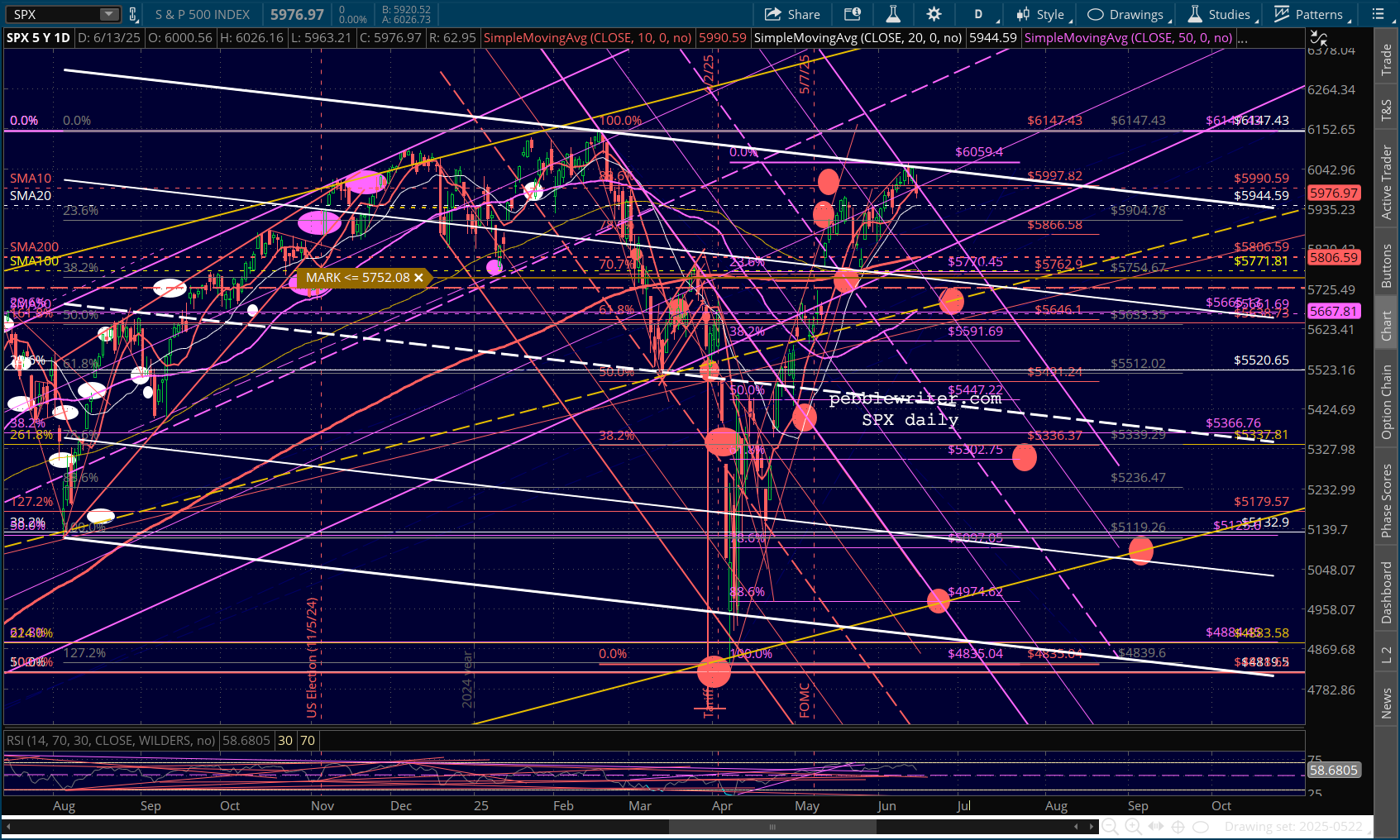1400x840 pixels.
Task: Zoom in using the plus magnifier
Action: point(1133,827)
